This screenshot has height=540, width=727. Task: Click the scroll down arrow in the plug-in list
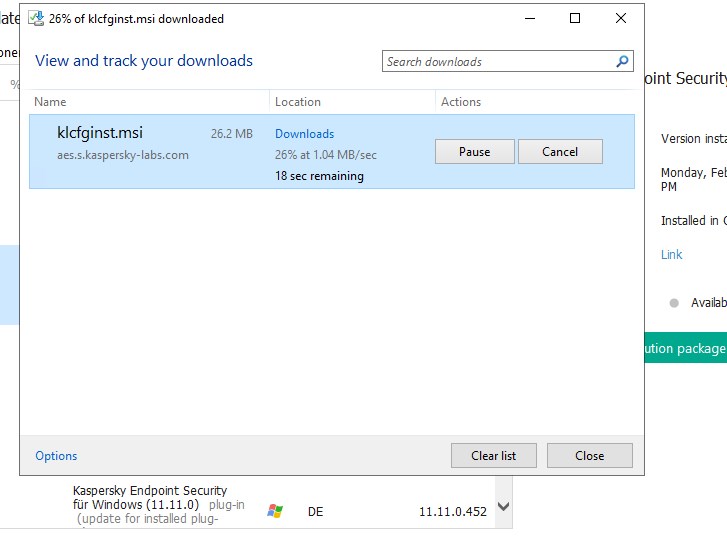tap(504, 507)
